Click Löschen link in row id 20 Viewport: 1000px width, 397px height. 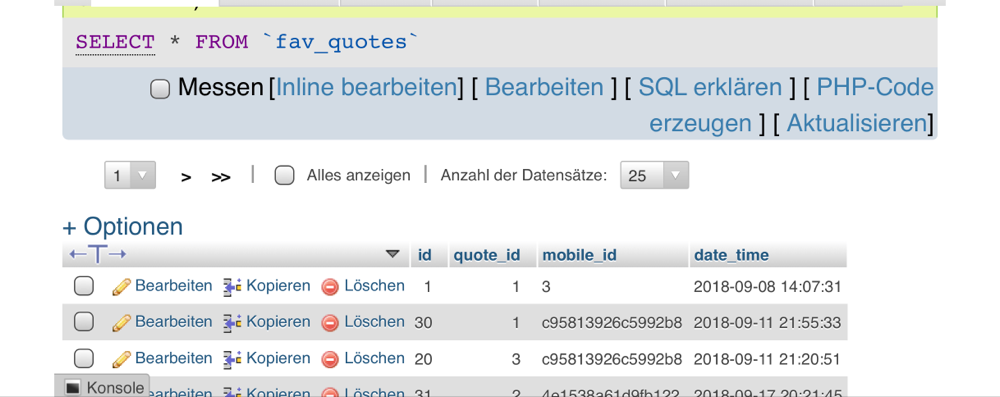(x=374, y=358)
